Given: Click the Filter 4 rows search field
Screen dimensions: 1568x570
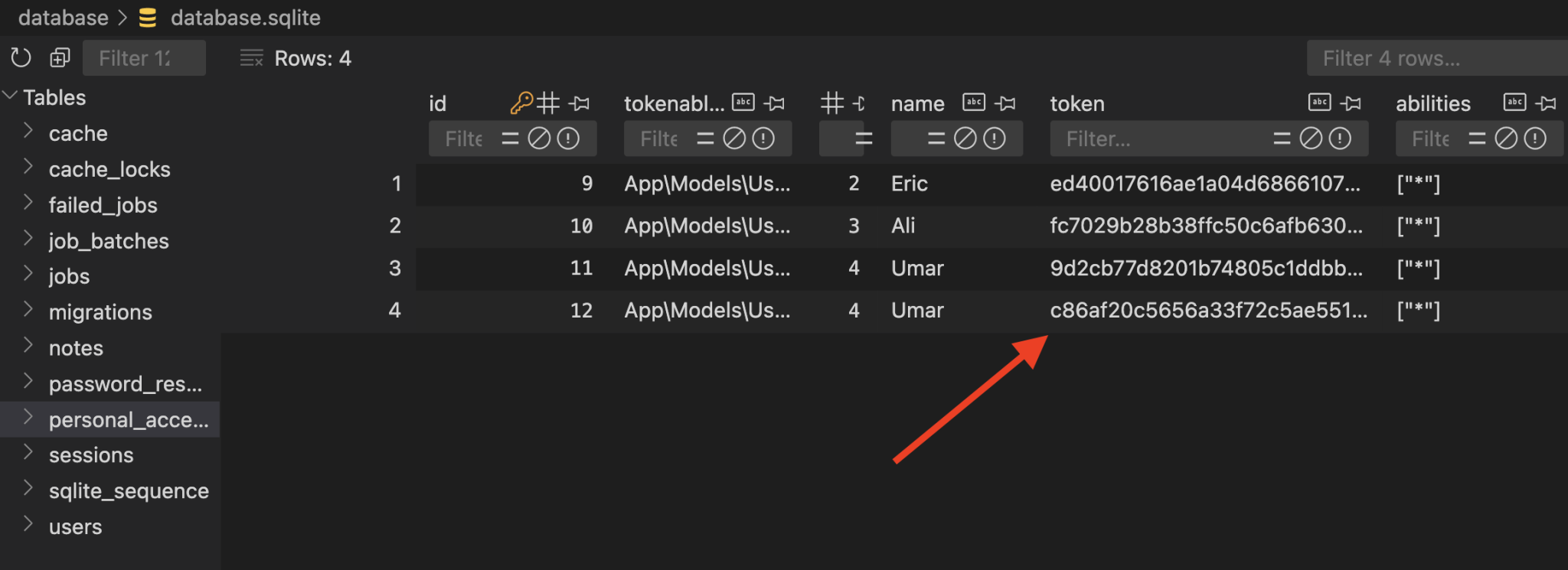Looking at the screenshot, I should (1432, 58).
